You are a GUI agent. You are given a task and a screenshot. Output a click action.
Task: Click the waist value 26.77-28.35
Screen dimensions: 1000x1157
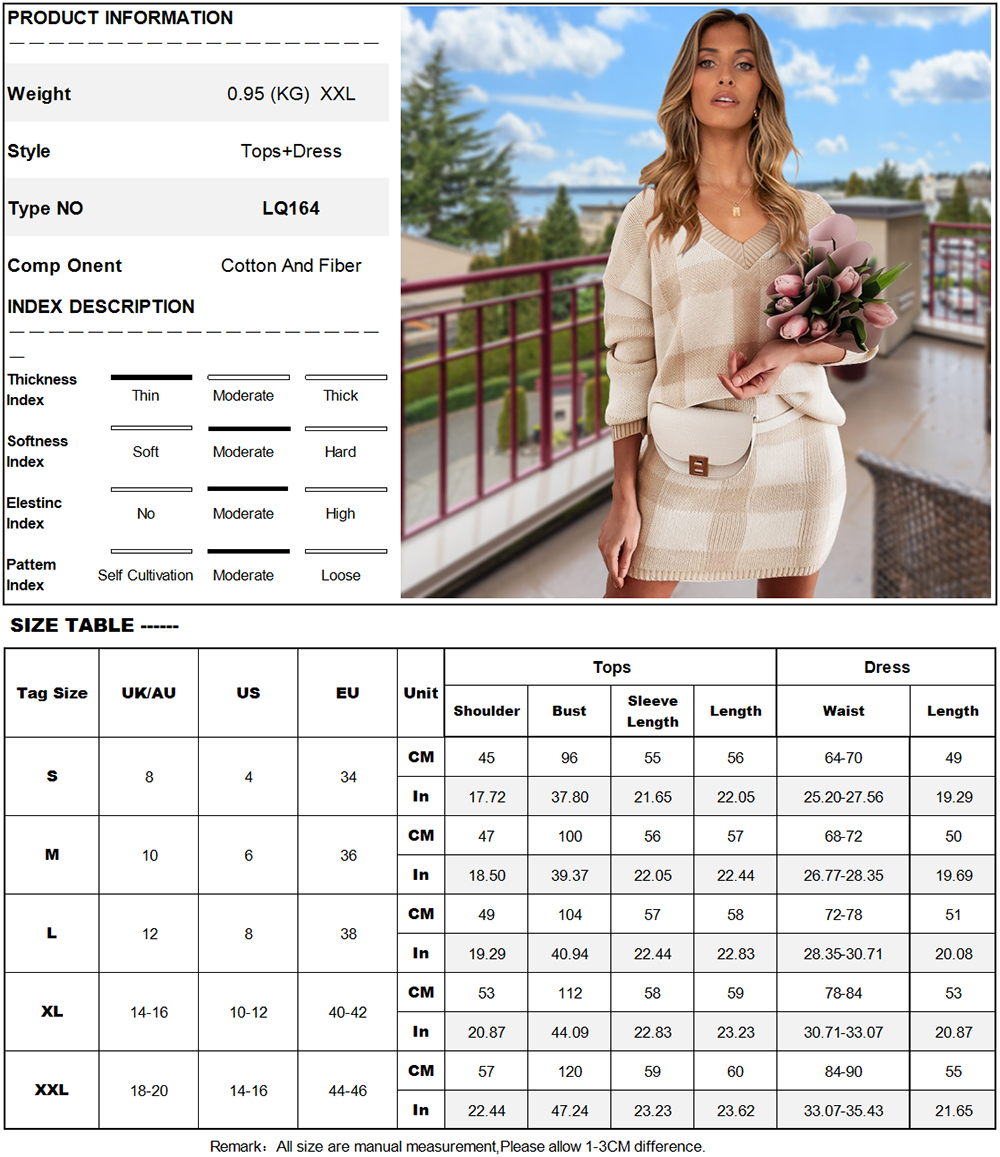point(844,875)
